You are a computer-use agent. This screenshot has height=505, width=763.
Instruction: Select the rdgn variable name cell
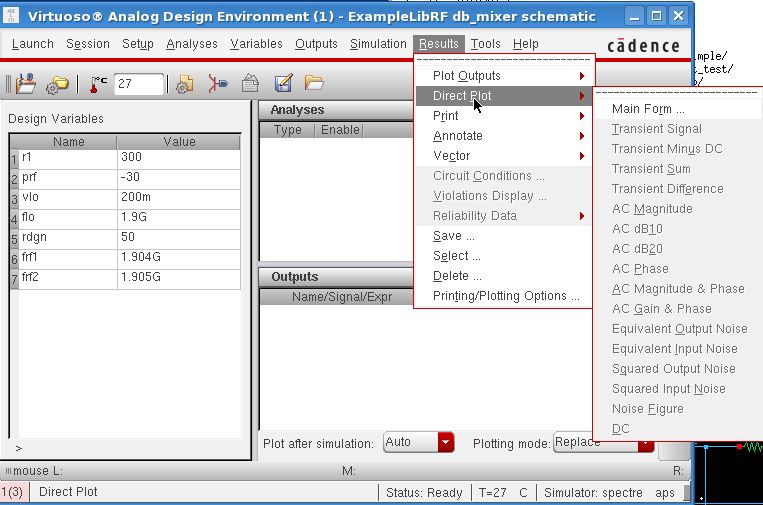click(68, 238)
